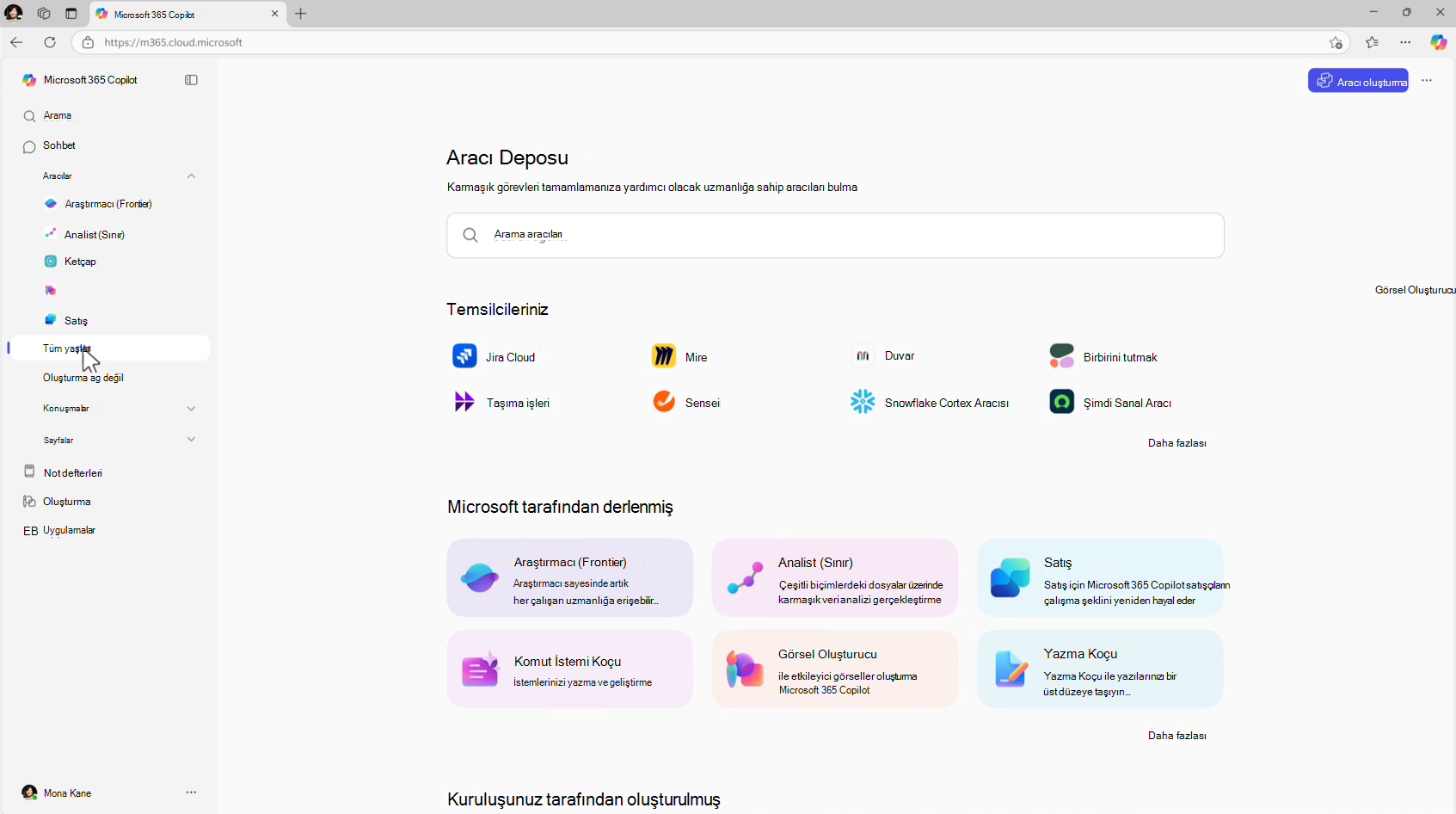Toggle the sidebar collapse panel icon
Viewport: 1456px width, 814px height.
191,80
